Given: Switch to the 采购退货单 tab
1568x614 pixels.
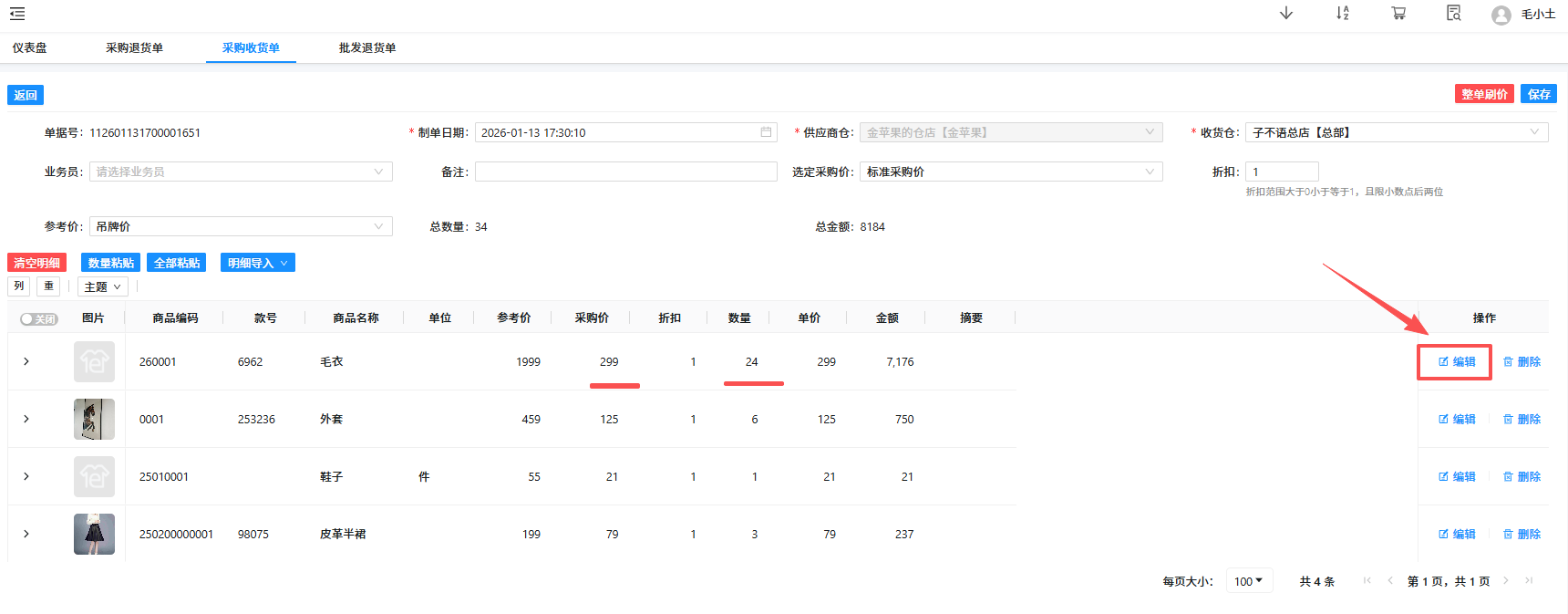Looking at the screenshot, I should pos(134,48).
